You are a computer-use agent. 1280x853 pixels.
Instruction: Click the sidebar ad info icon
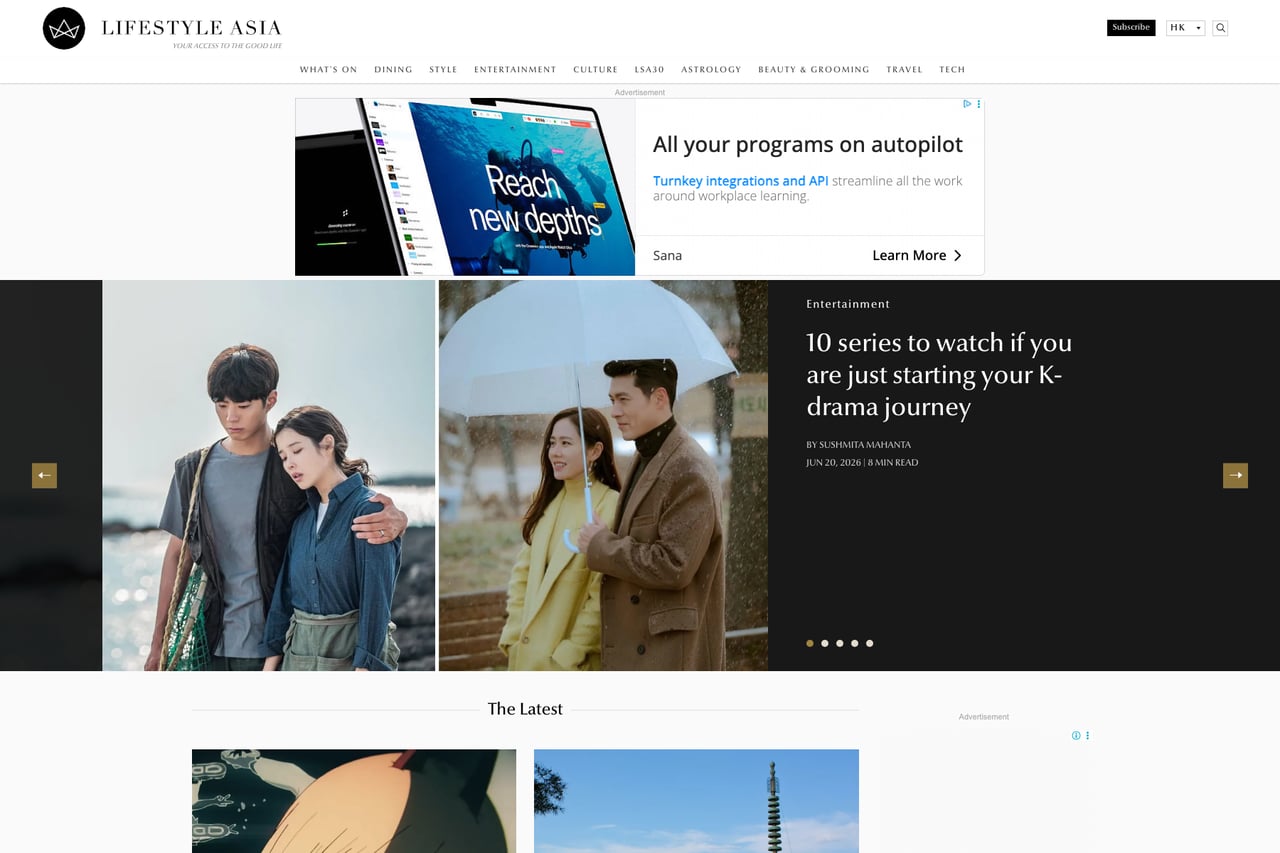click(x=1076, y=735)
